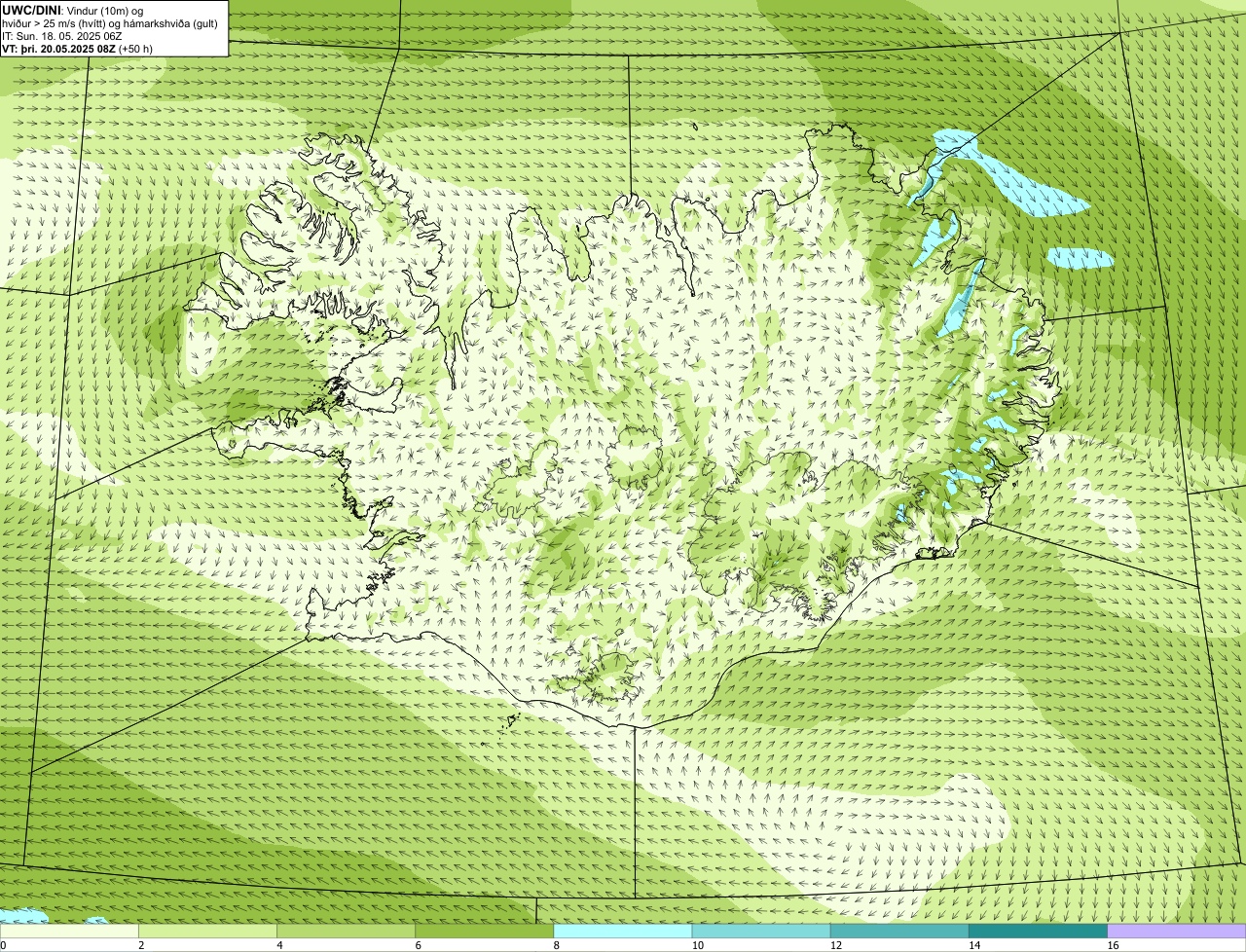1246x952 pixels.
Task: Click the "VT: þri. 20.05.2025 08Z (+50 h)" line
Action: tap(78, 49)
